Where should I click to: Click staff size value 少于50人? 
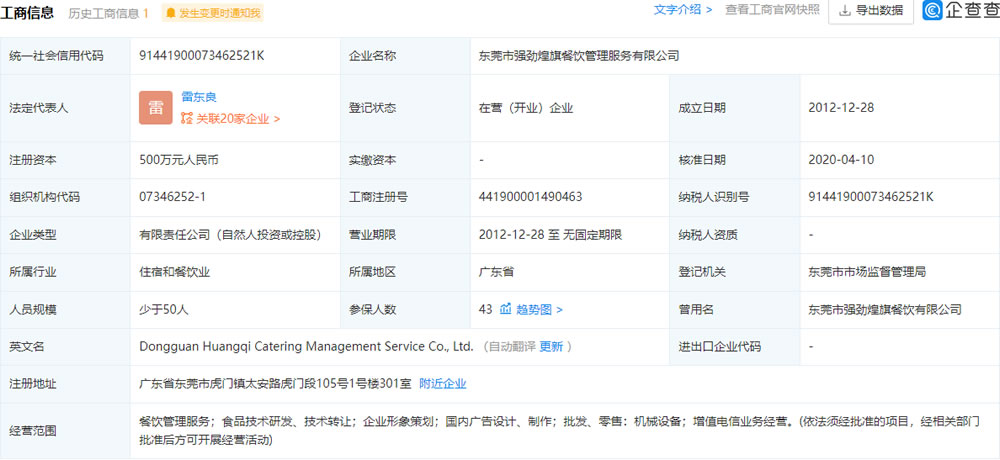[x=164, y=310]
